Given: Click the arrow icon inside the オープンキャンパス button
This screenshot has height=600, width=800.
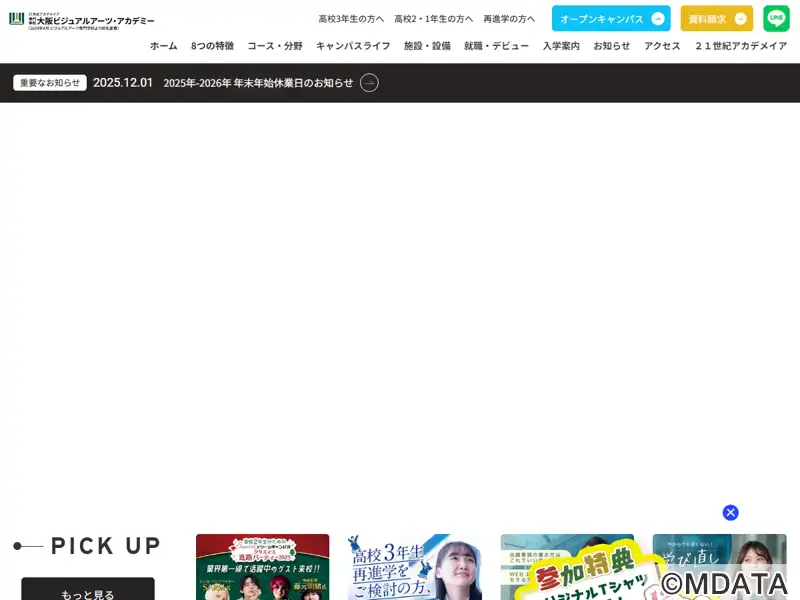Looking at the screenshot, I should click(658, 19).
